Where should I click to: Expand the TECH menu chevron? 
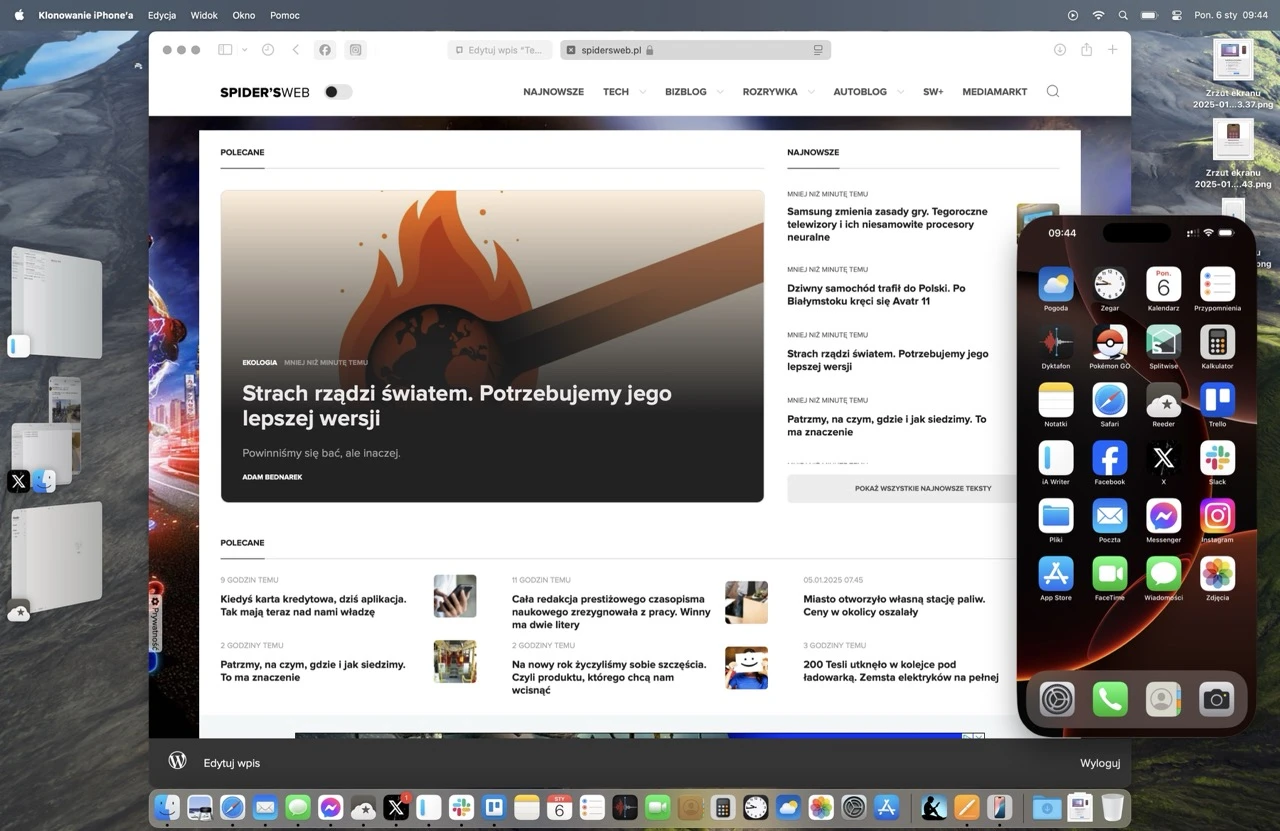pyautogui.click(x=643, y=92)
